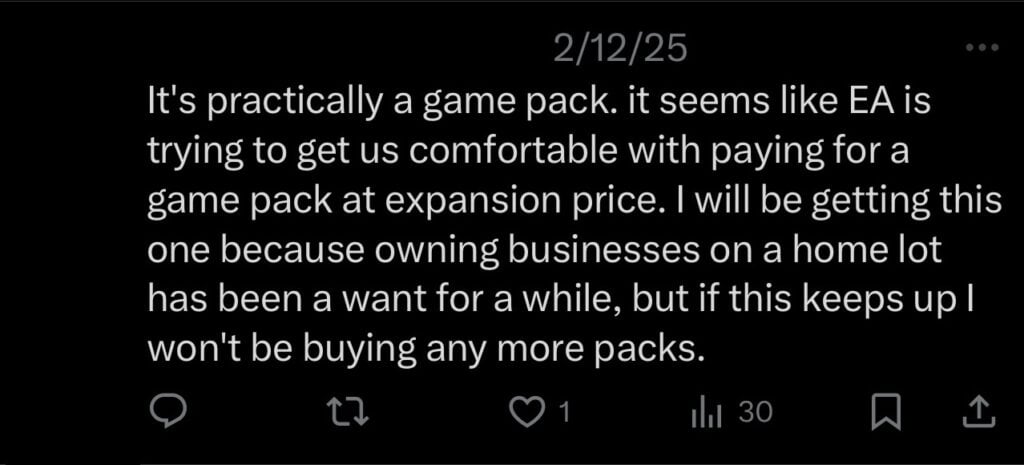Screen dimensions: 1024x465
Task: Click the view count number 30
Action: coord(755,411)
